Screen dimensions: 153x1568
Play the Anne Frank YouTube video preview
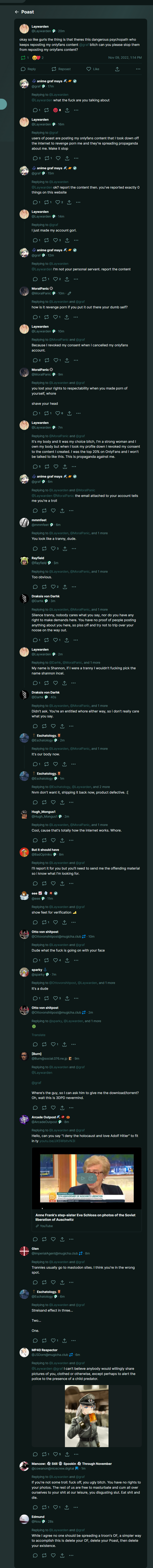click(86, 1178)
